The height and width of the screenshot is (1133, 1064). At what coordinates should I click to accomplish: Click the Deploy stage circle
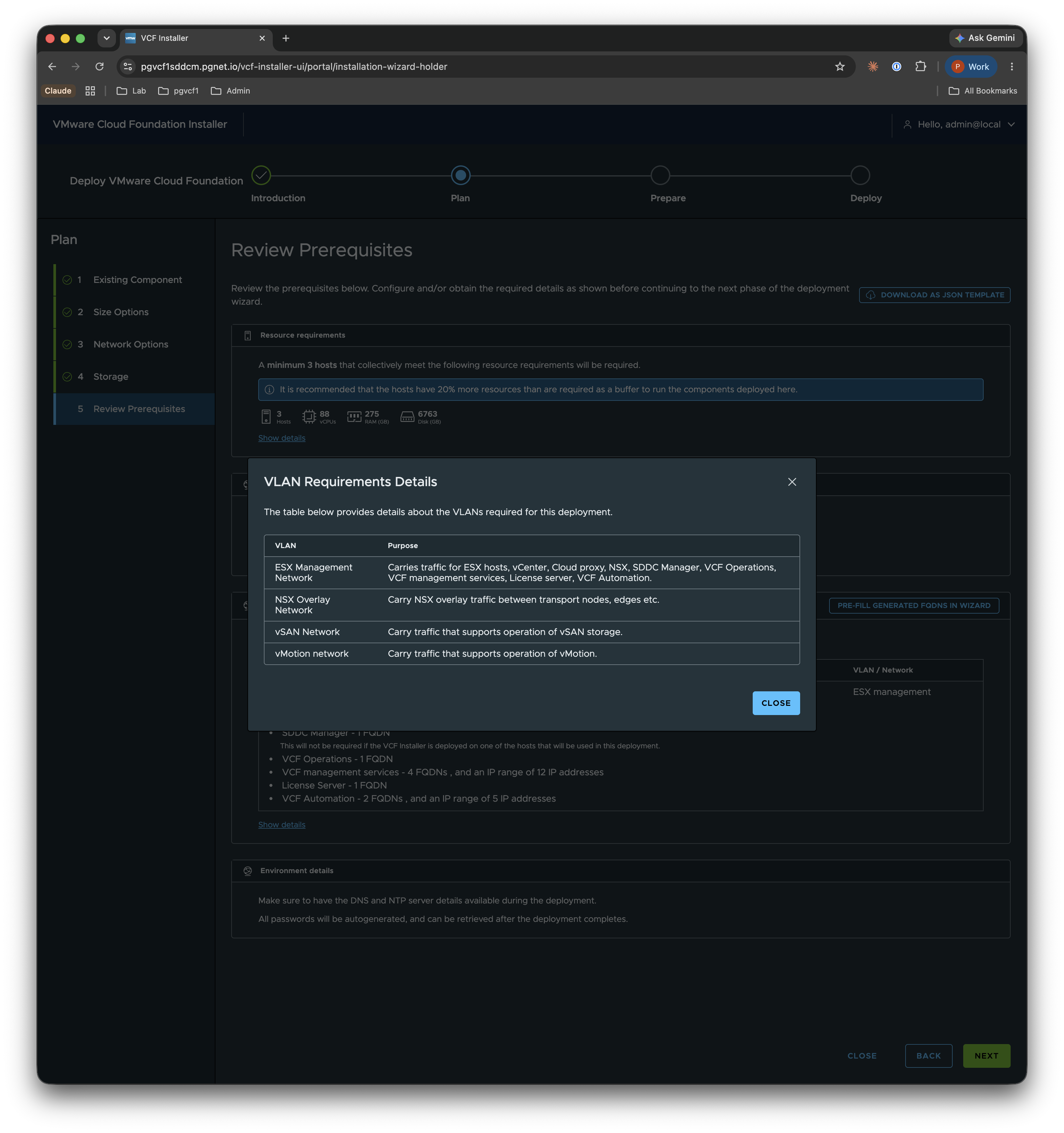coord(860,176)
